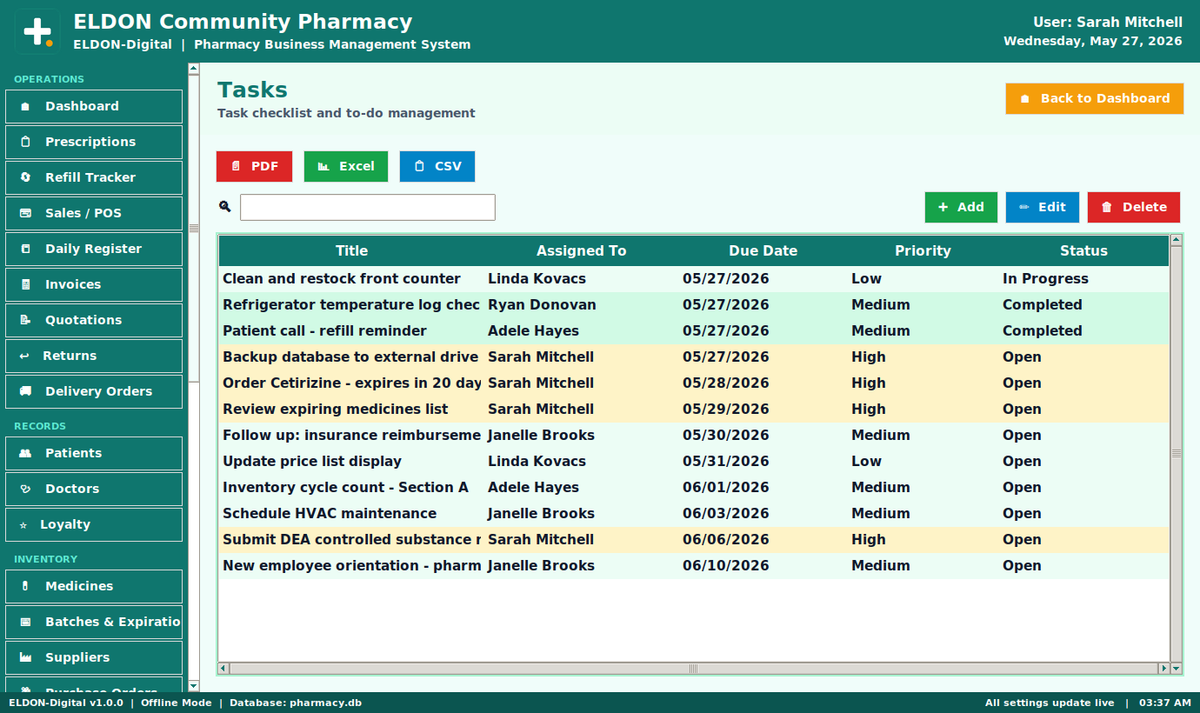Add a new task

(x=961, y=207)
